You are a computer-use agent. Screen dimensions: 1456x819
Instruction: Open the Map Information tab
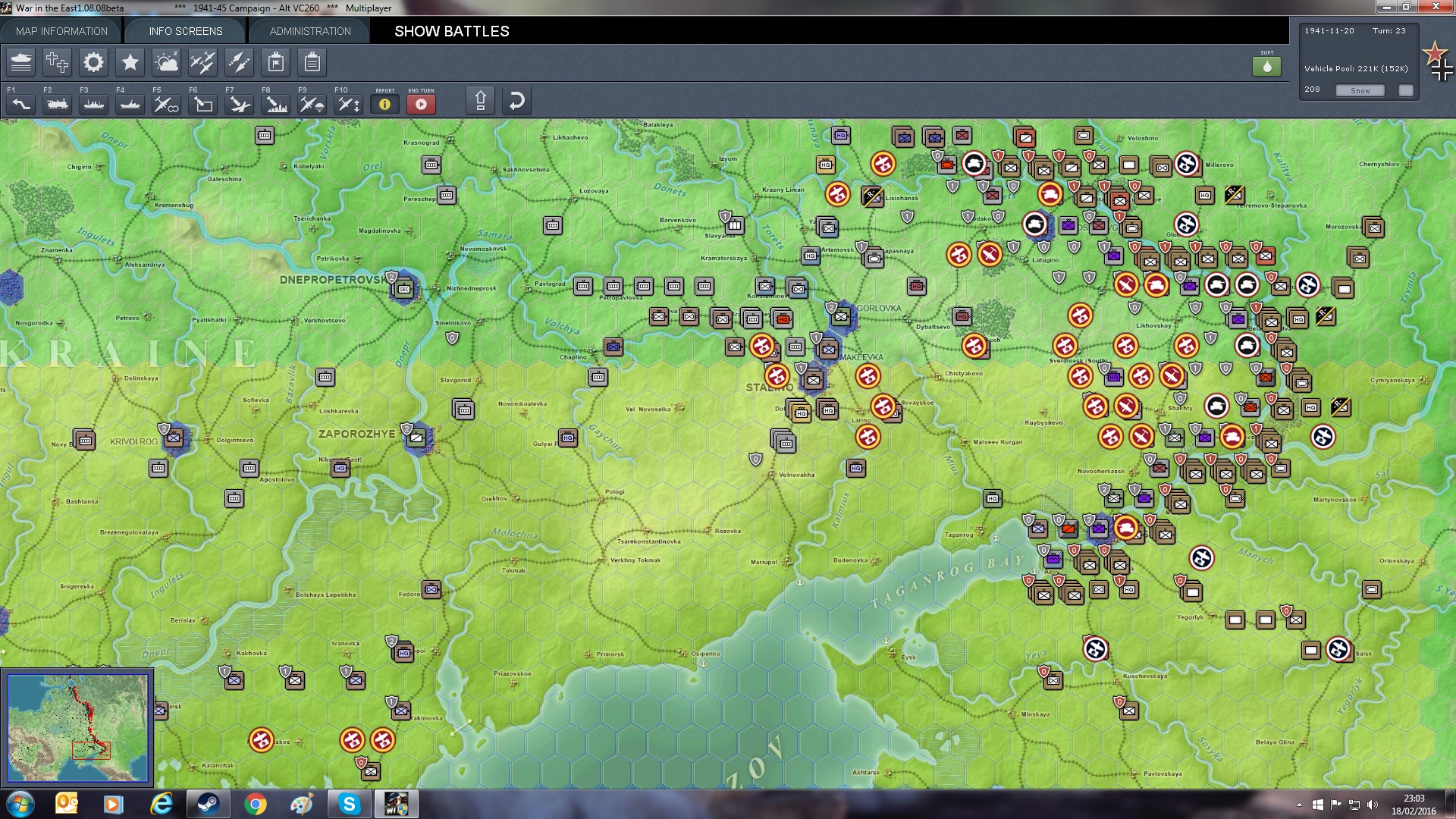61,31
